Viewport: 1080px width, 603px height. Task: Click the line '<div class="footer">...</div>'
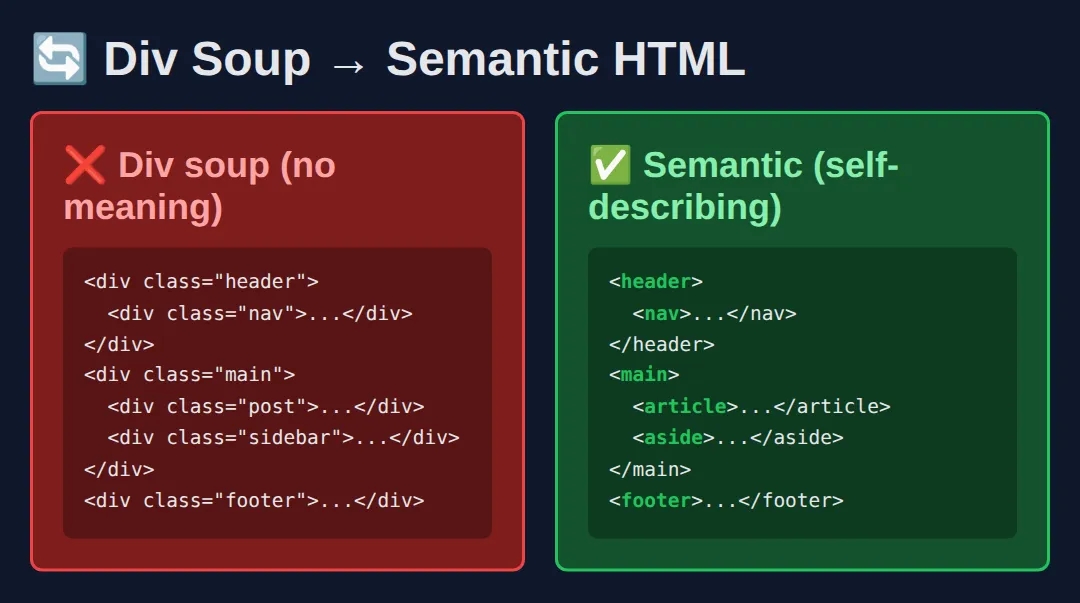254,500
